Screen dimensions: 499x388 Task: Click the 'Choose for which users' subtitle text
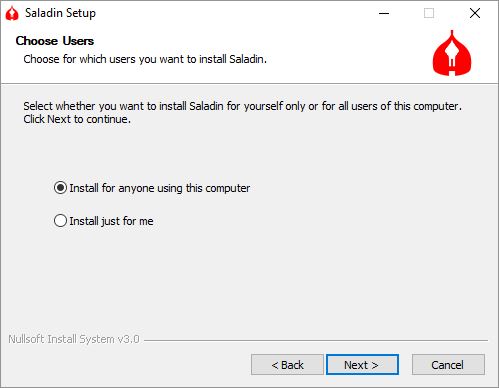[x=145, y=59]
